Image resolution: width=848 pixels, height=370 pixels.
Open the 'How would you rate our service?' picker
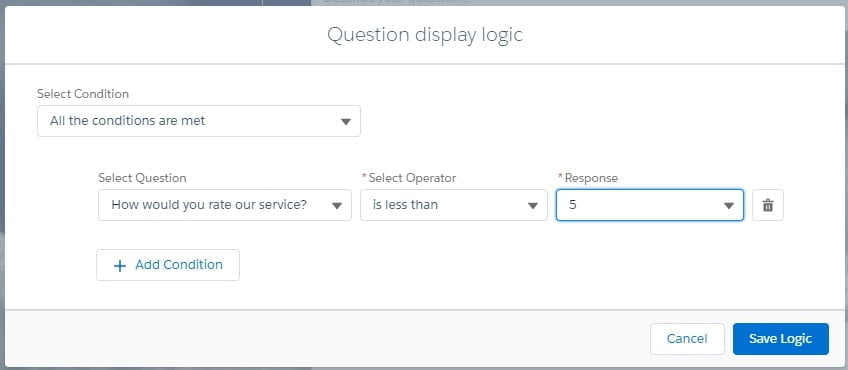point(224,205)
